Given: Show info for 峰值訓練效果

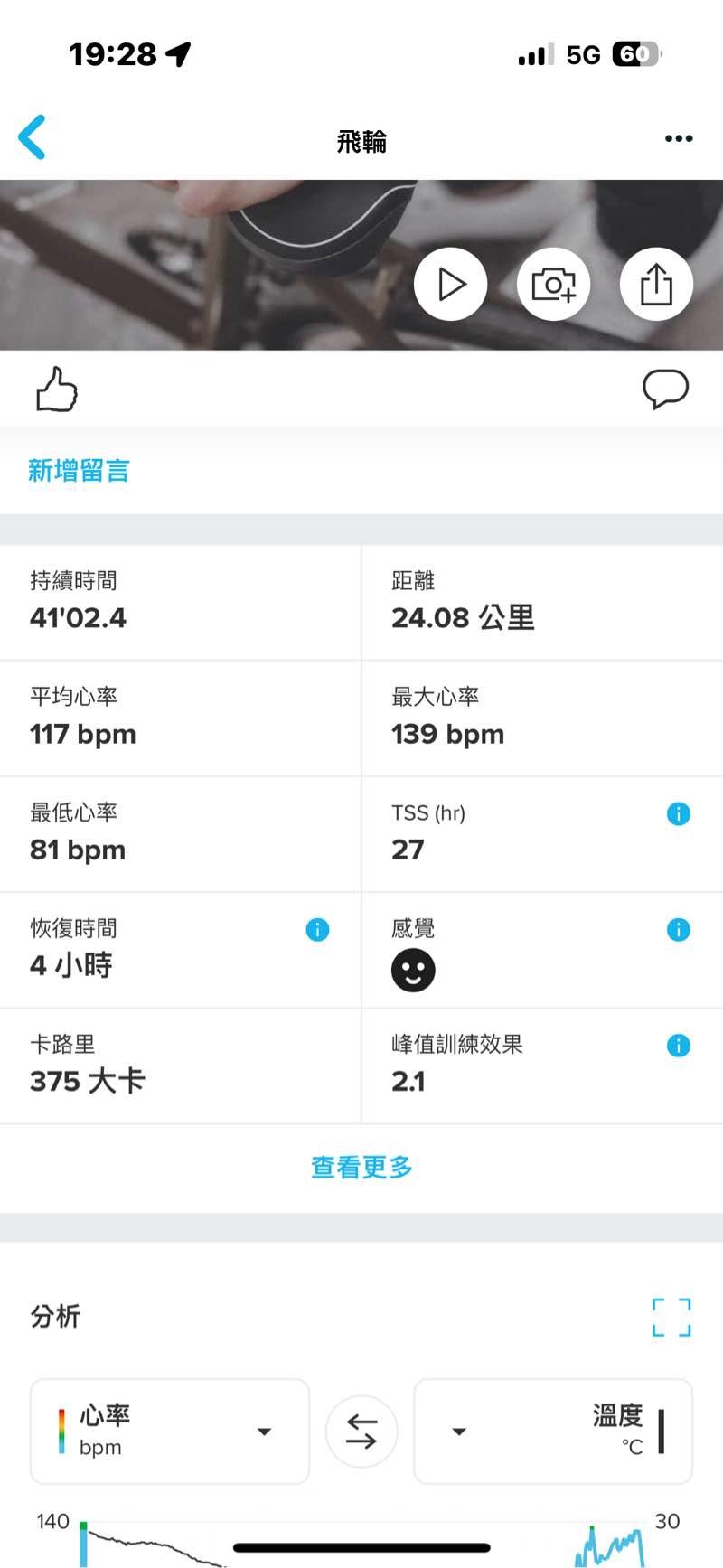Looking at the screenshot, I should pos(678,1046).
